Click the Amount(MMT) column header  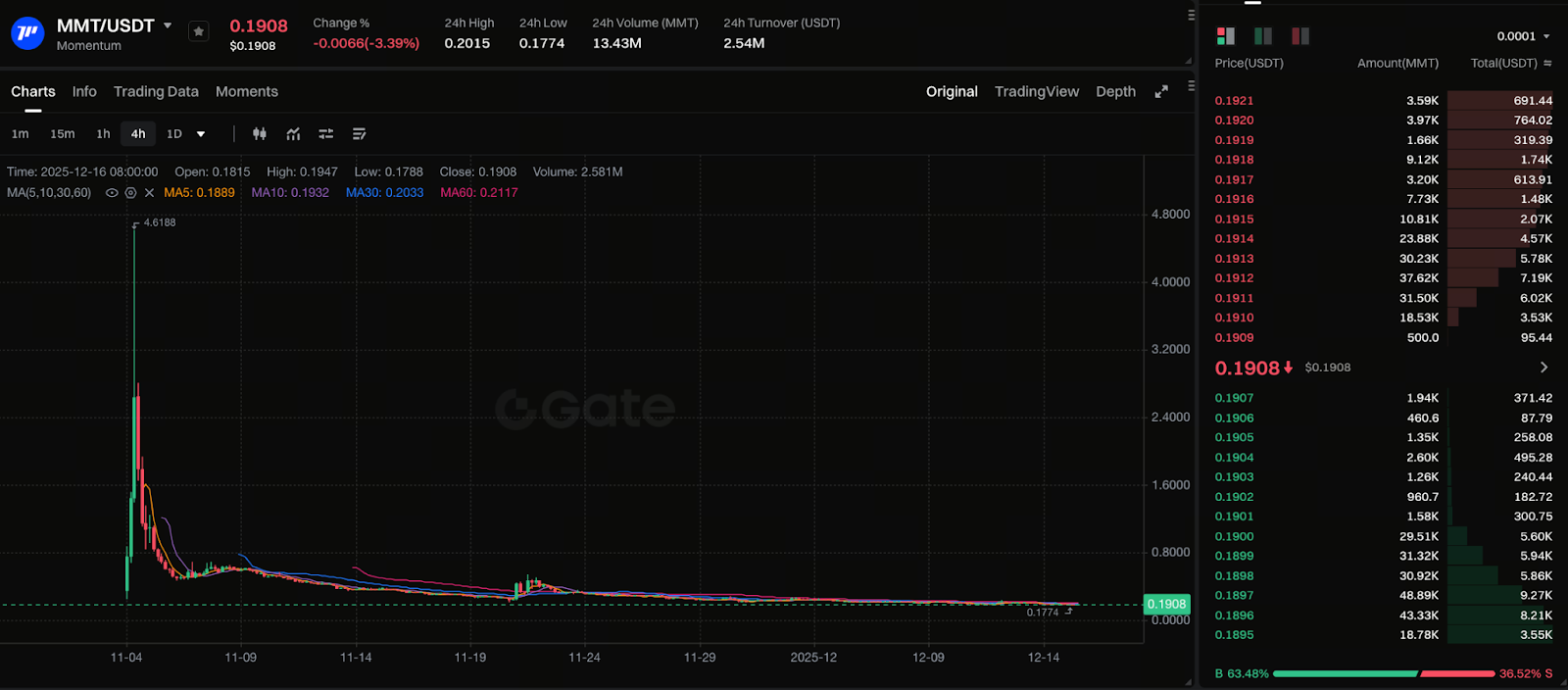tap(1397, 63)
